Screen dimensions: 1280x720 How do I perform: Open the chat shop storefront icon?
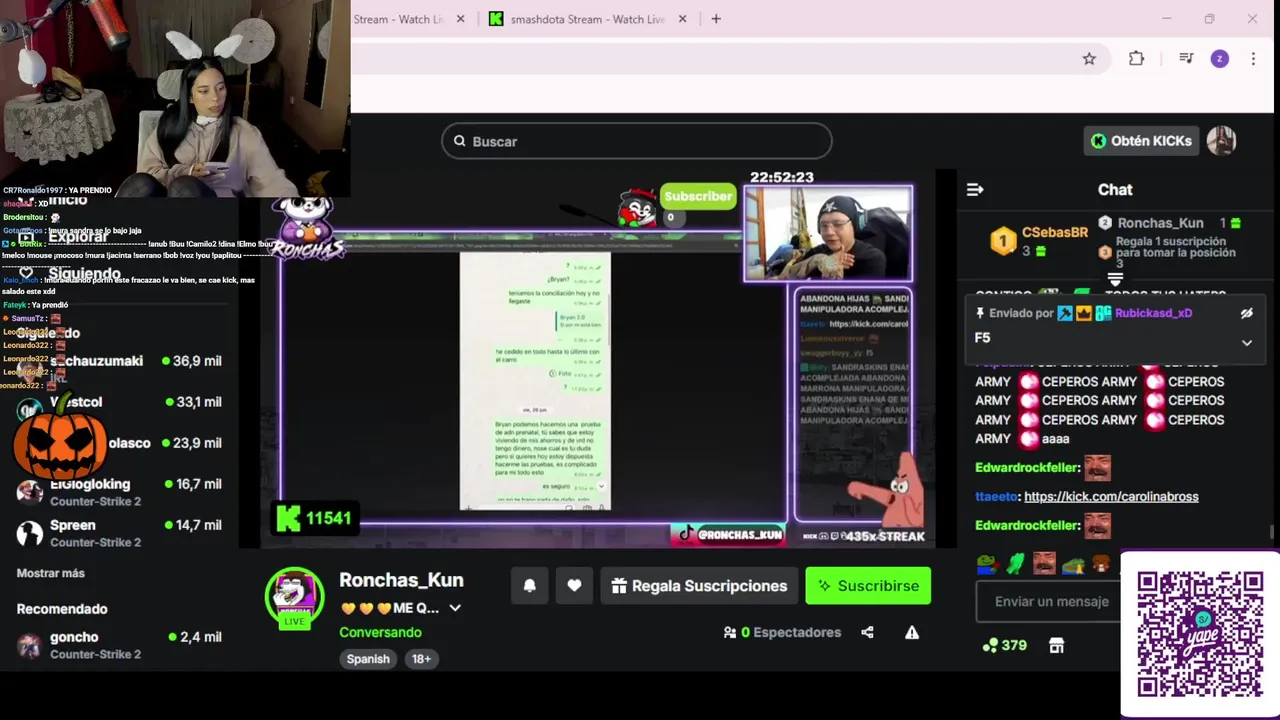(x=1056, y=646)
